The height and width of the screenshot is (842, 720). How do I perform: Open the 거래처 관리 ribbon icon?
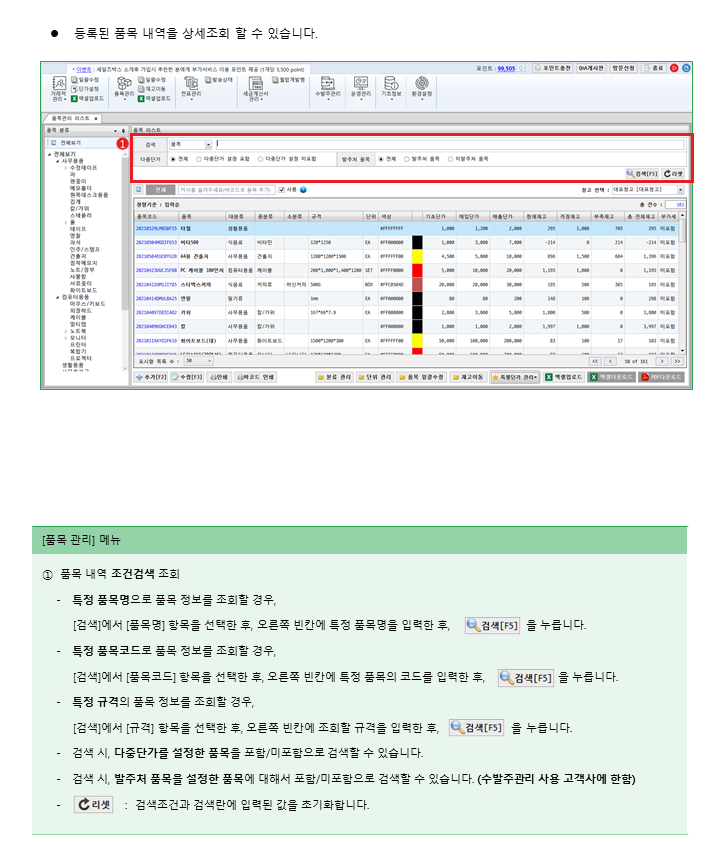point(58,89)
